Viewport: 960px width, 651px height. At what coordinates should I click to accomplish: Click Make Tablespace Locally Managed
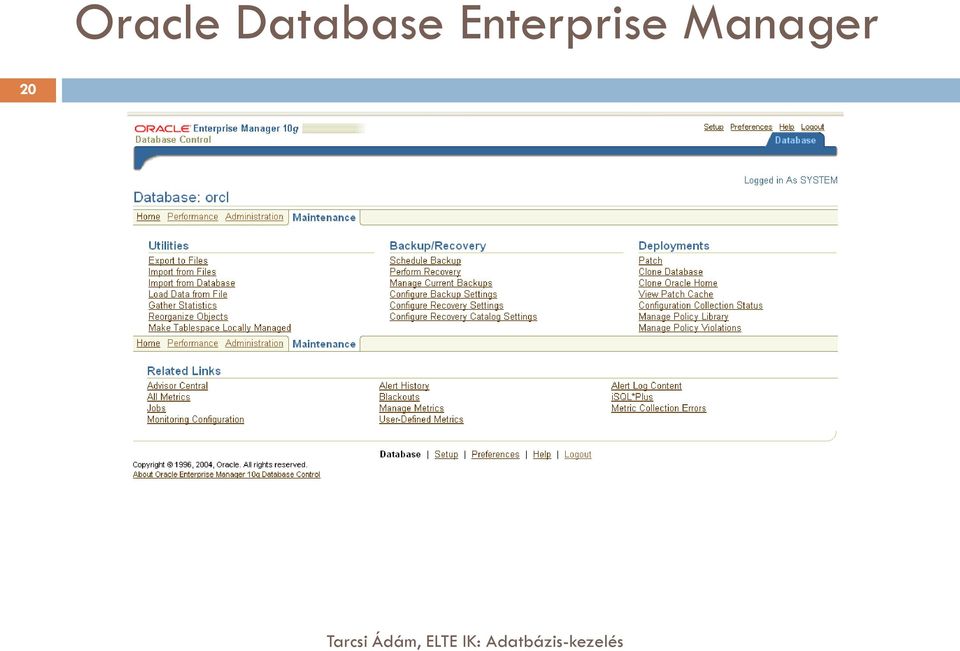point(220,328)
